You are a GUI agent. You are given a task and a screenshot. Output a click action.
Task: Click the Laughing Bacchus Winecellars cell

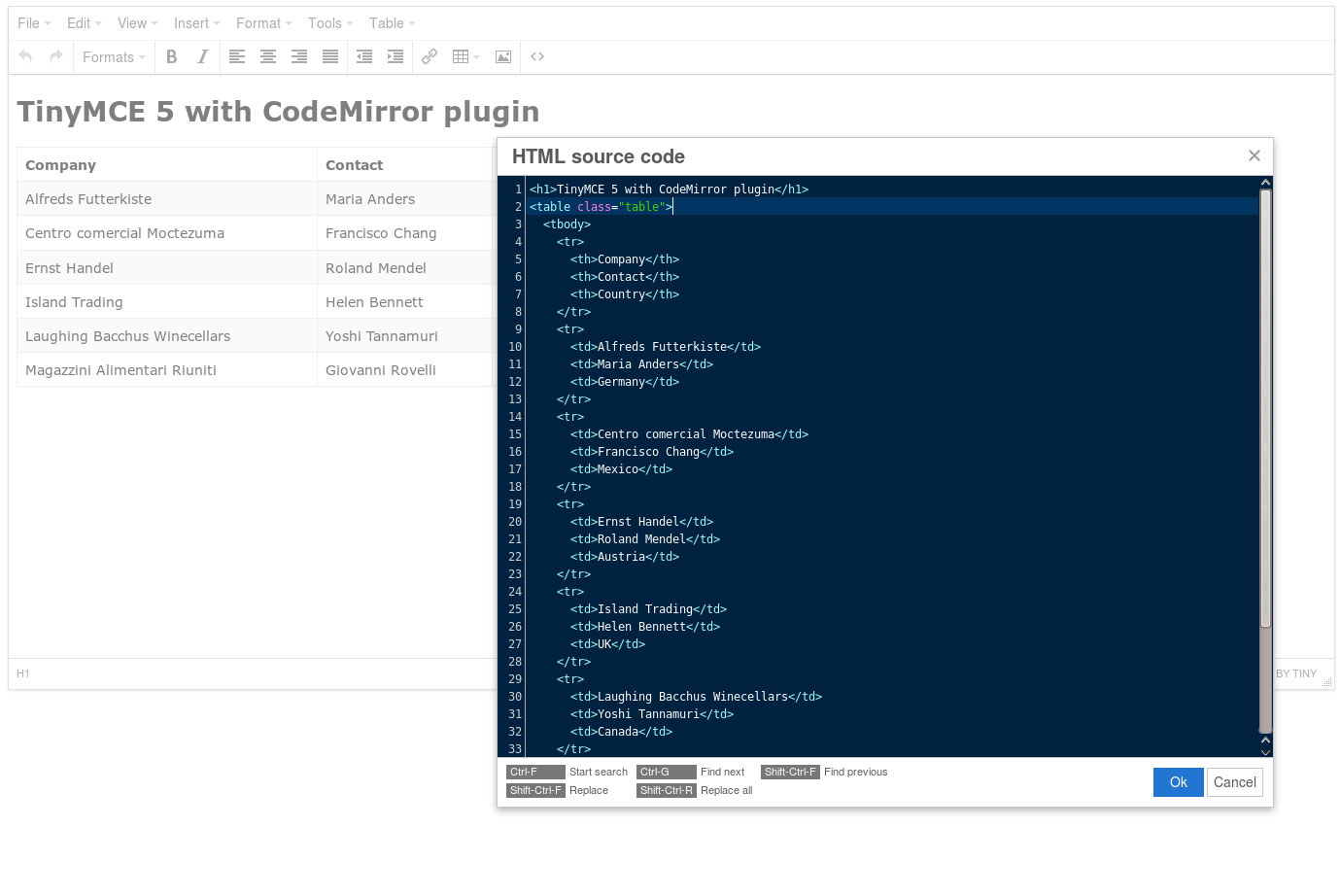point(167,336)
